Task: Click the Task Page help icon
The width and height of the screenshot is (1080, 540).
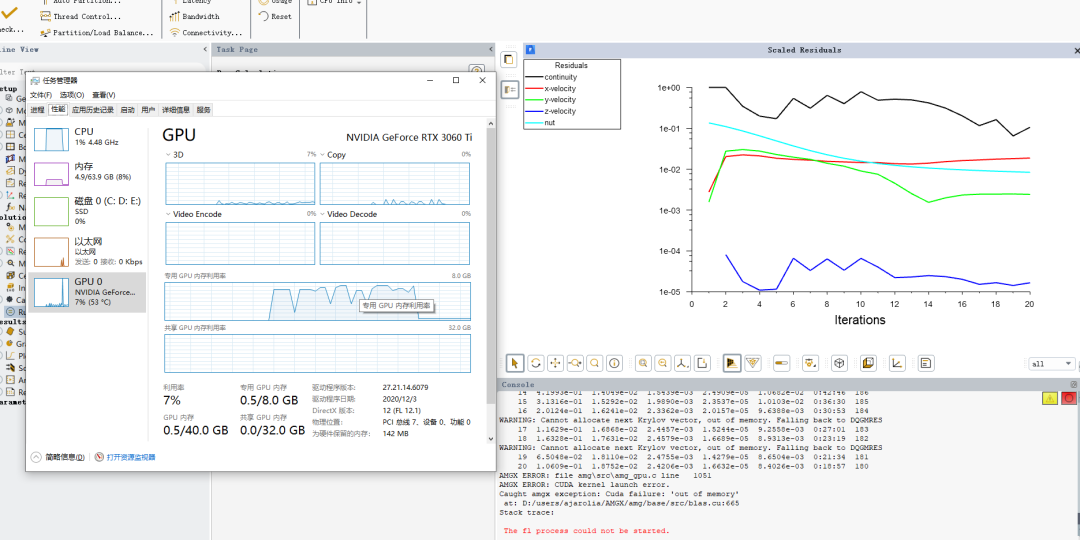Action: click(x=476, y=70)
